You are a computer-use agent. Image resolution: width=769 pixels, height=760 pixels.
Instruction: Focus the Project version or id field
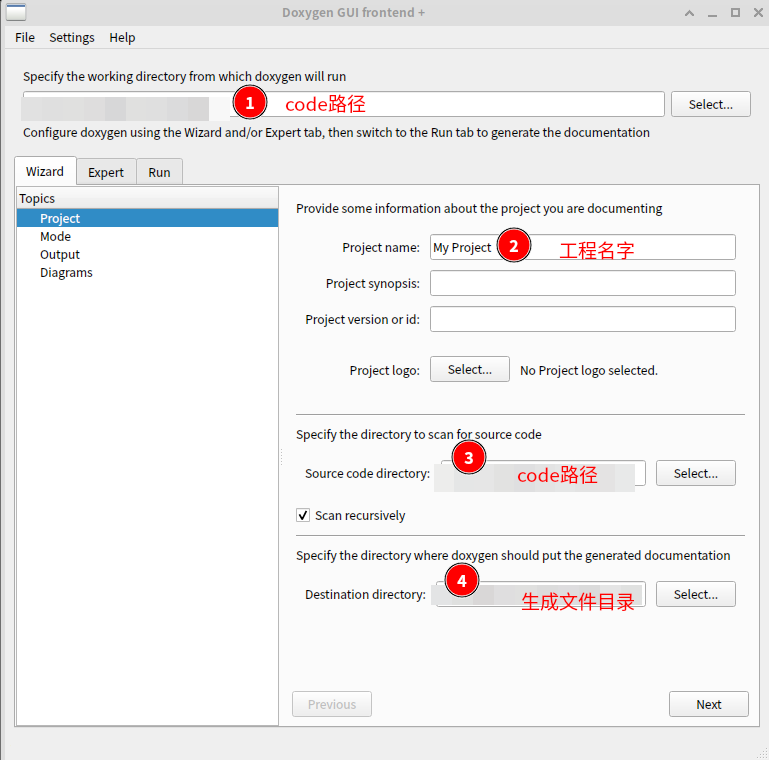point(583,319)
